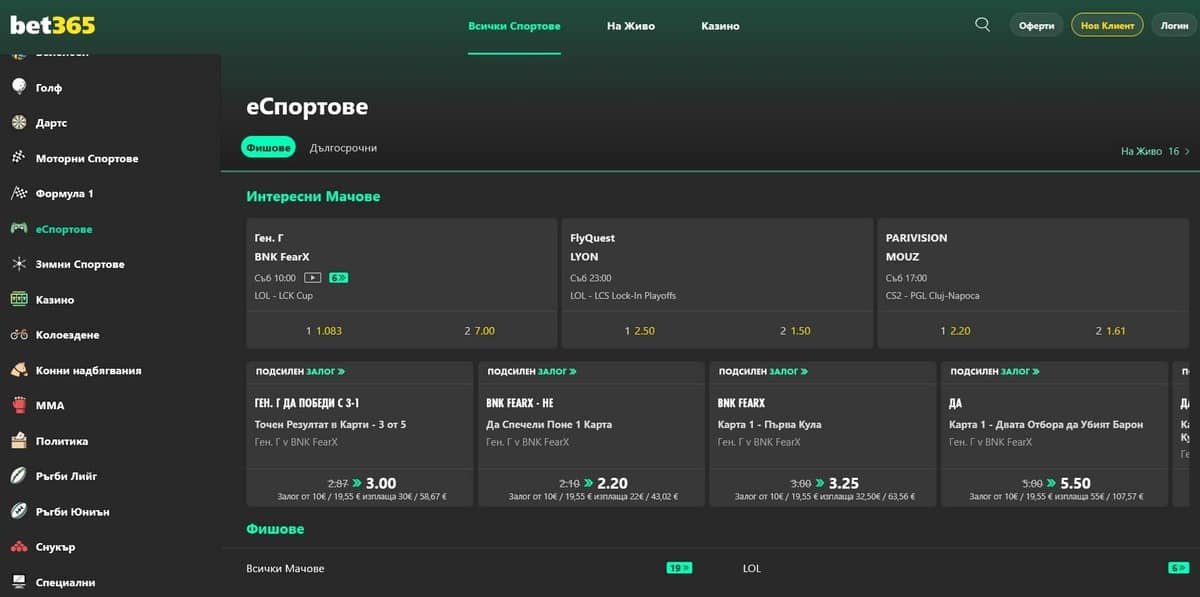Expand На Живо 16 chevron arrow
1200x597 pixels.
coord(1187,151)
